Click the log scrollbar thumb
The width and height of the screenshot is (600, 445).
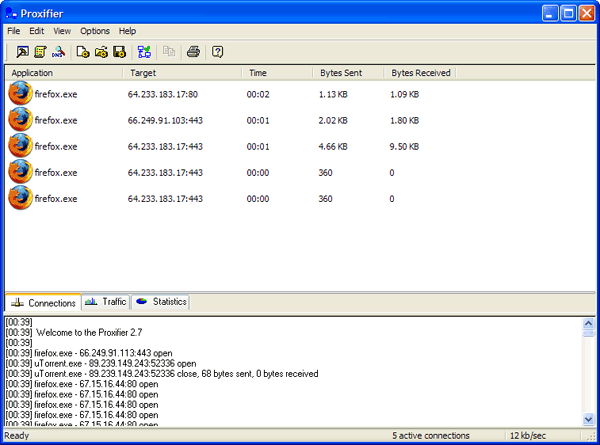click(x=589, y=334)
